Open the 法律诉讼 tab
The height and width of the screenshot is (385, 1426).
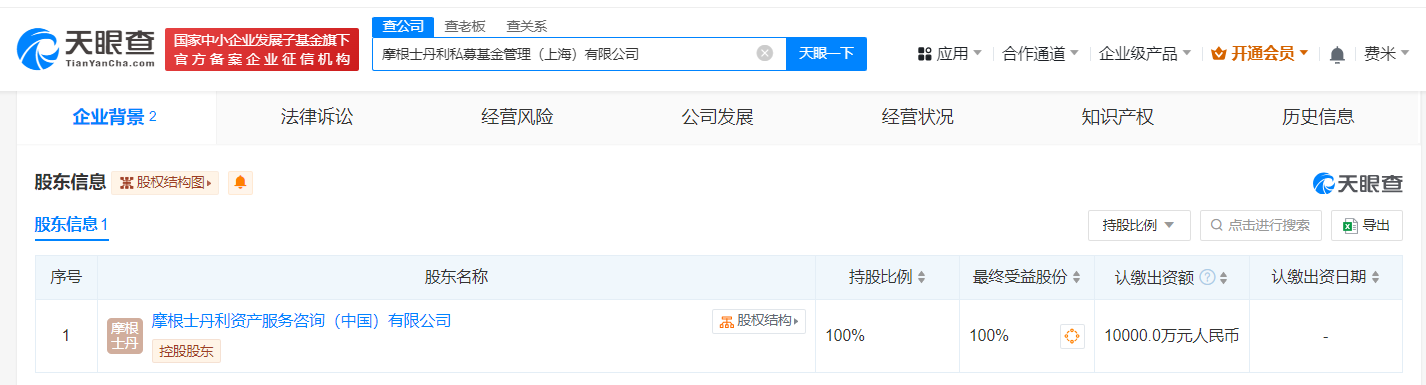click(x=317, y=117)
